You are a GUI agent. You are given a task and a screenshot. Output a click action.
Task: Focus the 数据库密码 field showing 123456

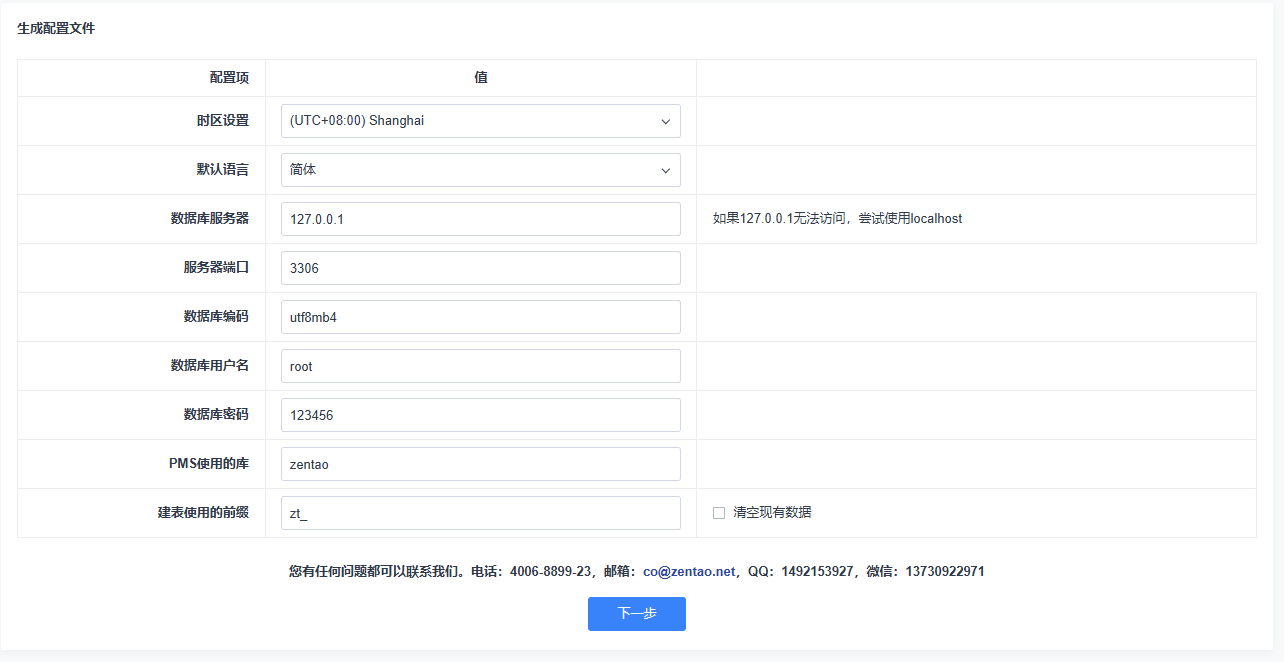[x=480, y=415]
